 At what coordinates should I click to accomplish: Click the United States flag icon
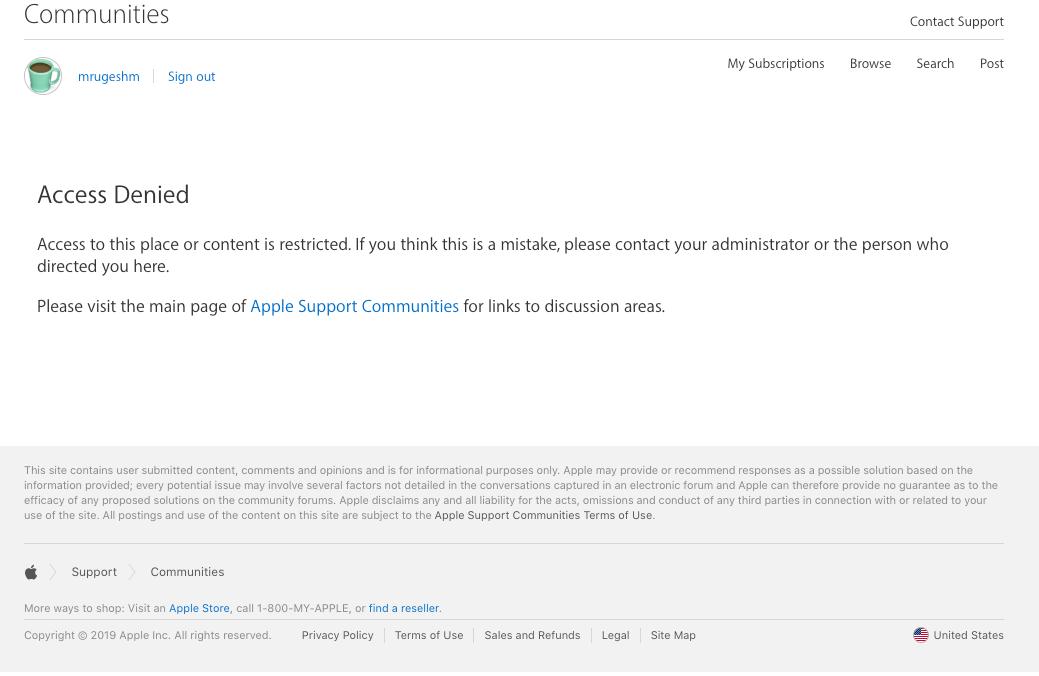[921, 635]
